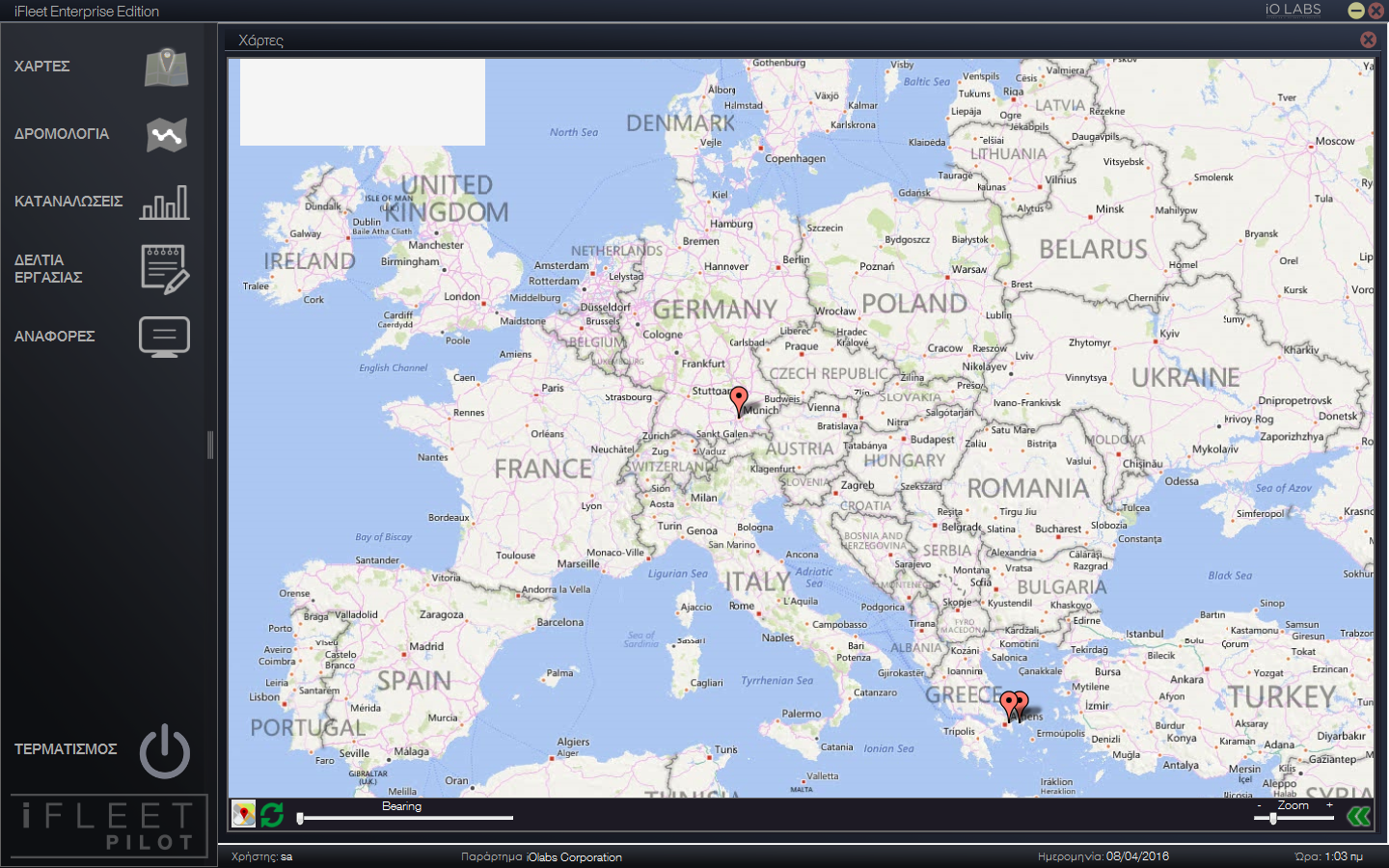
Task: Open ΔΕΛΤΙΑ ΕΡΓΑΣΙΑΣ notepad icon
Action: pos(165,269)
